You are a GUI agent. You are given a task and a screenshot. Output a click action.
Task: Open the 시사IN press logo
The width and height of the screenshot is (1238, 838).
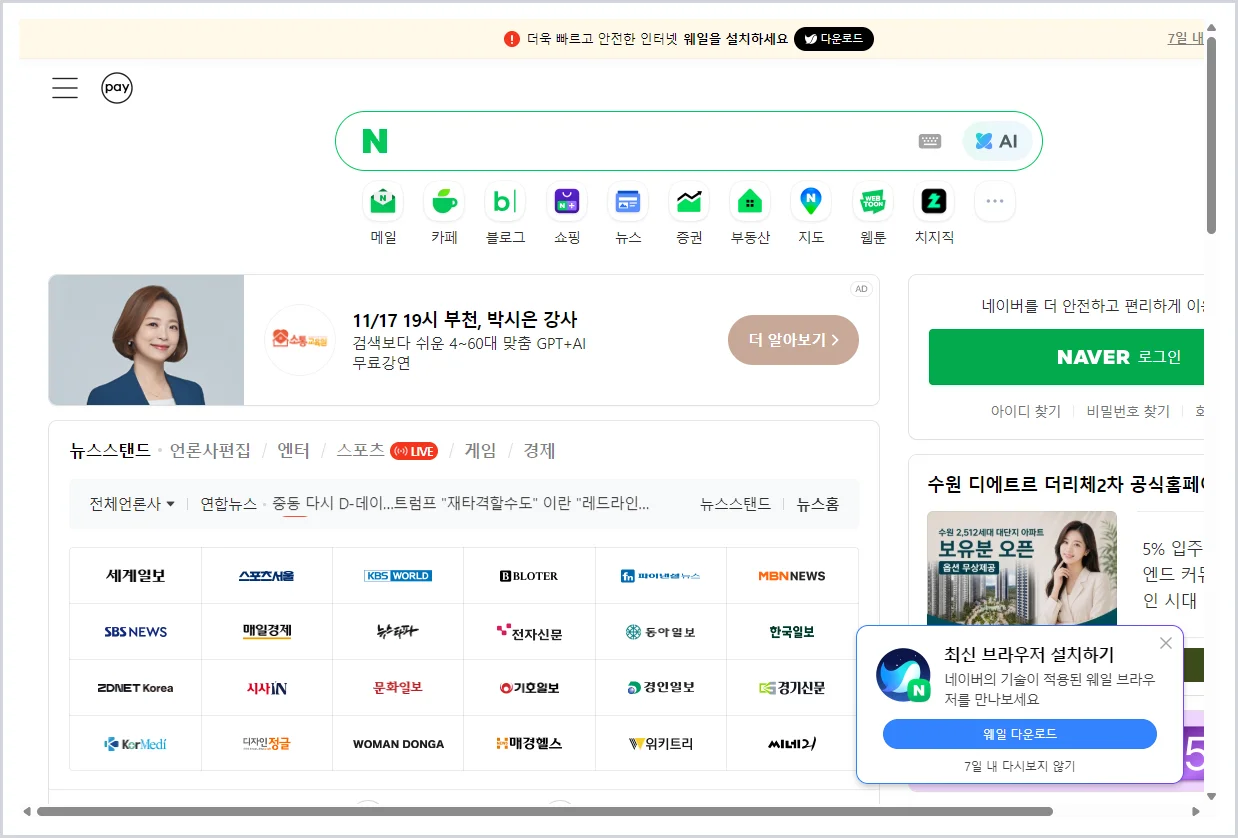(267, 688)
